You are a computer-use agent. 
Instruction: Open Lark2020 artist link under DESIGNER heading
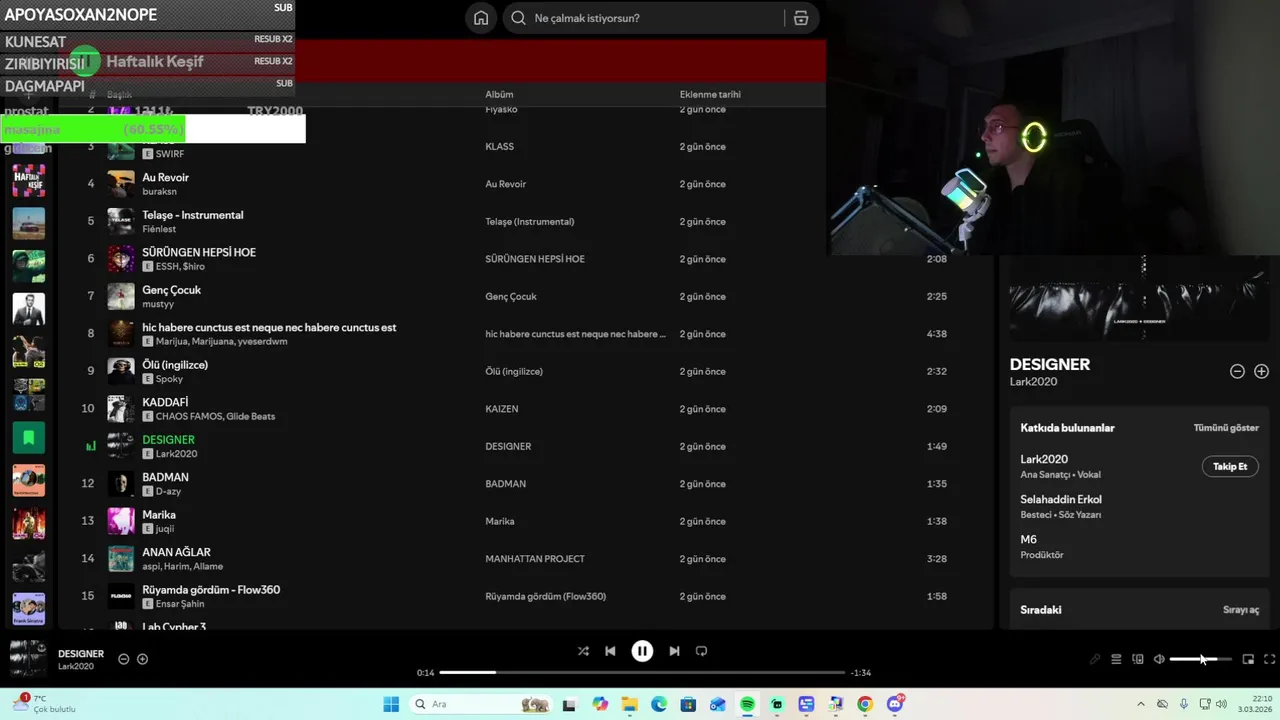pyautogui.click(x=1033, y=382)
